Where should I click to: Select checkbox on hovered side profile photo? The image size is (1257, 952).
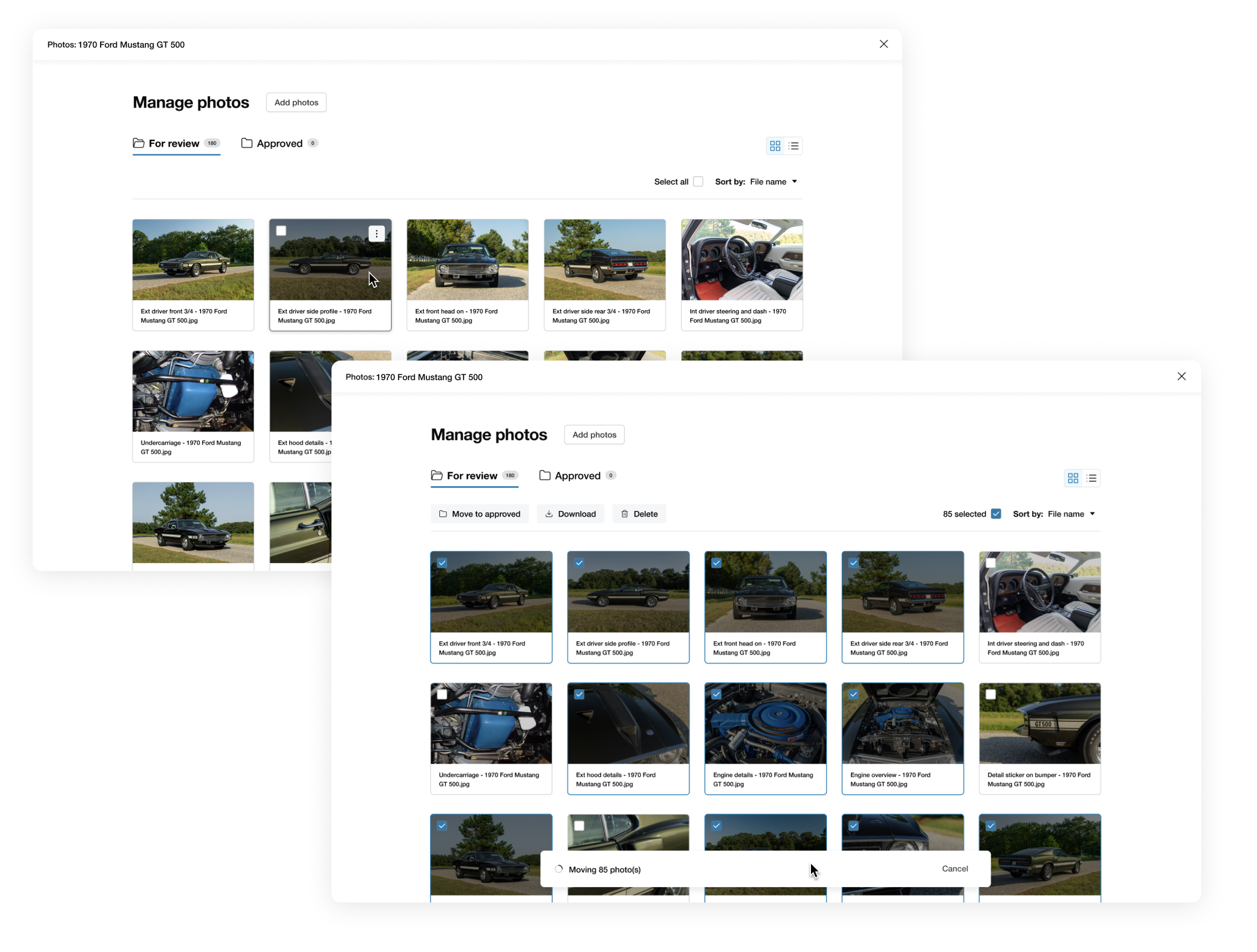(x=281, y=231)
